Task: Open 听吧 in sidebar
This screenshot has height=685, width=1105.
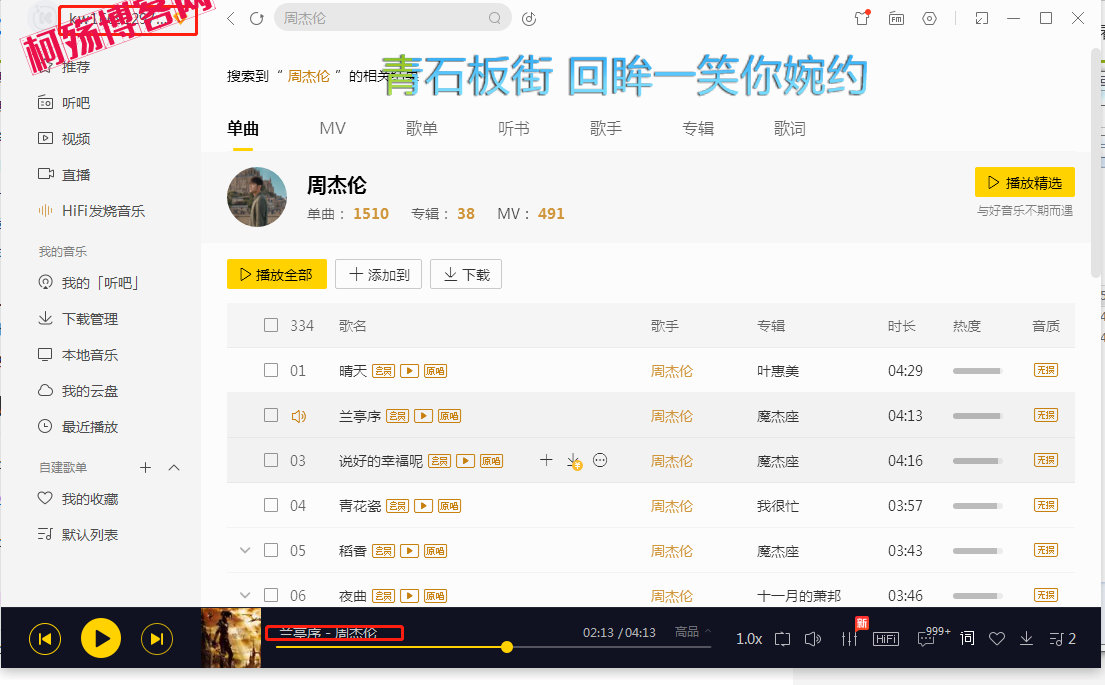Action: (64, 103)
